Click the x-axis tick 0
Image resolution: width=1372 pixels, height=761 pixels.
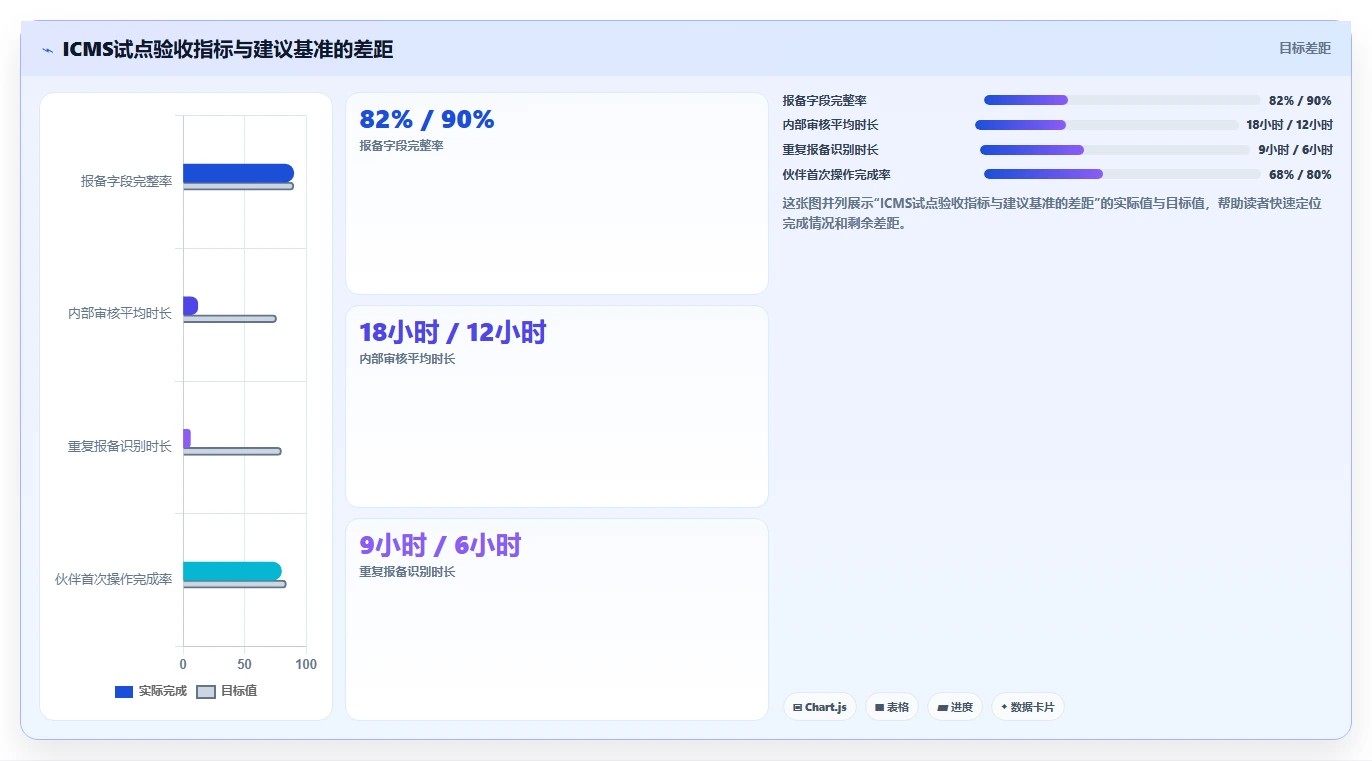(183, 665)
